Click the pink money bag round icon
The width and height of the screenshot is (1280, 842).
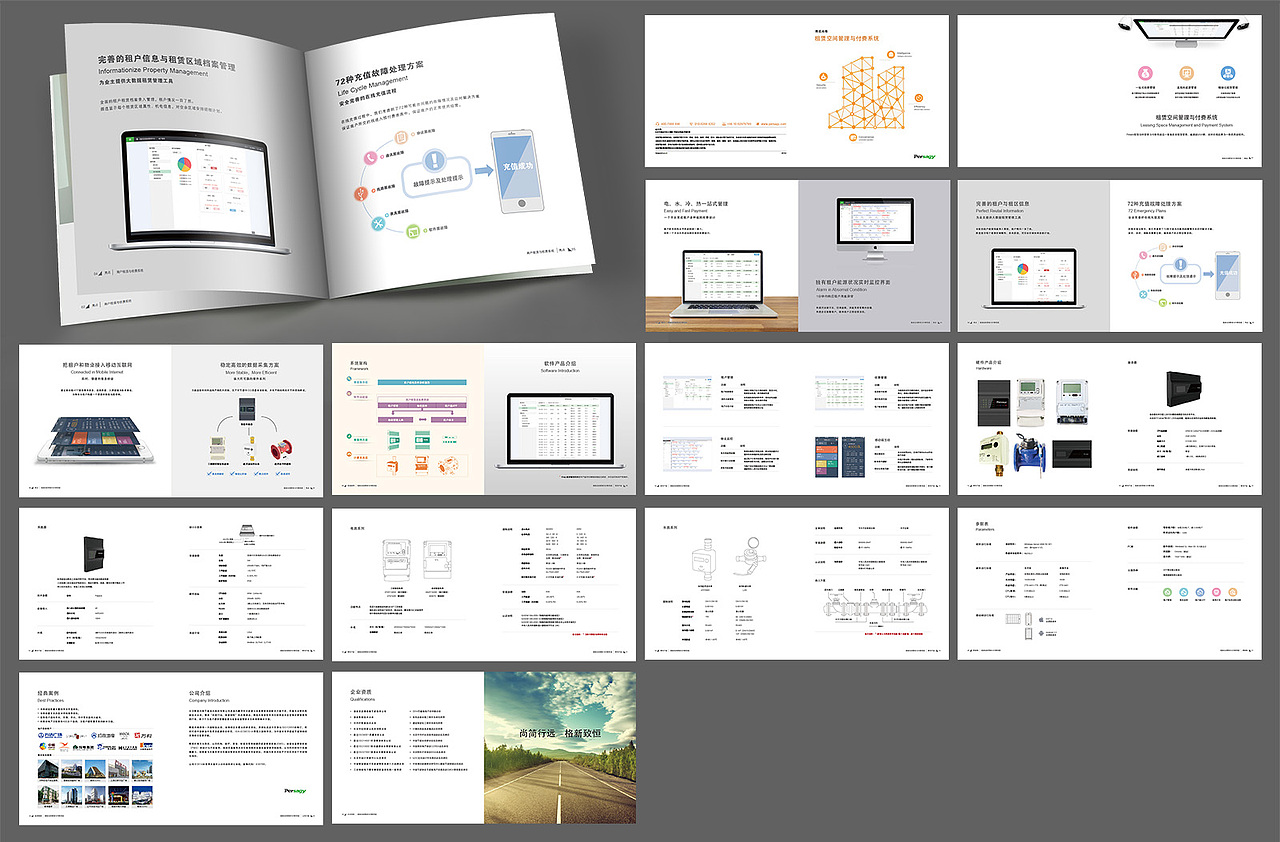coord(1146,73)
